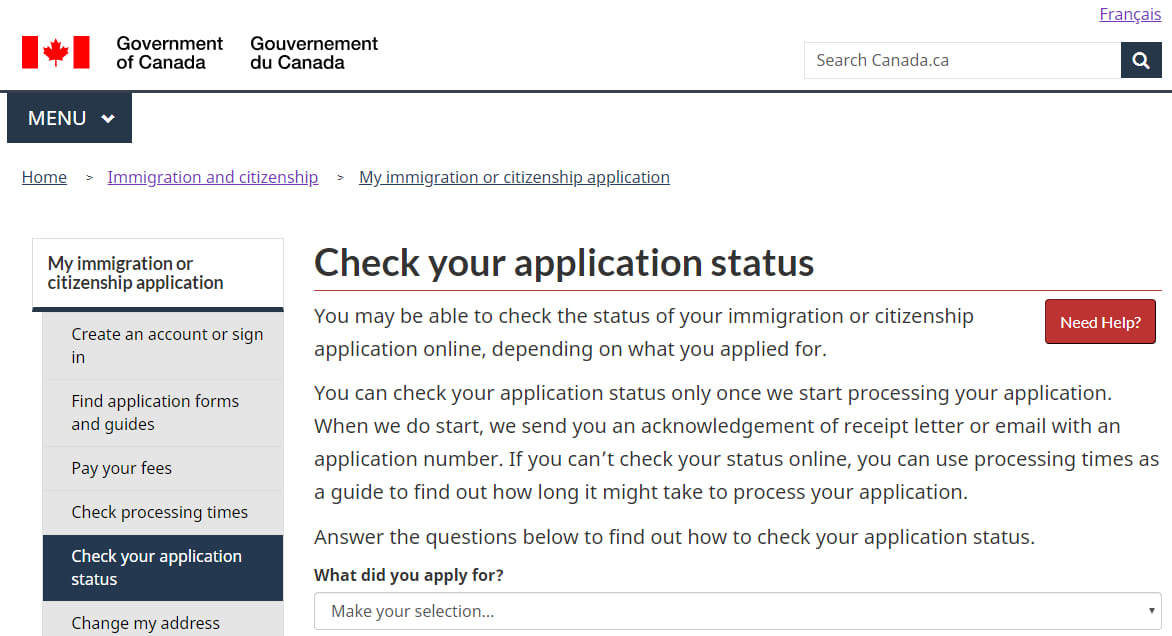Go to Home breadcrumb link
The width and height of the screenshot is (1172, 636).
coord(44,177)
